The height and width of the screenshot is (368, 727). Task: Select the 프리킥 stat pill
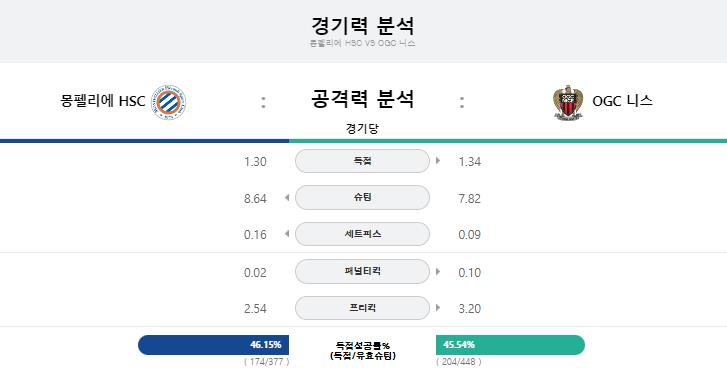pos(362,308)
